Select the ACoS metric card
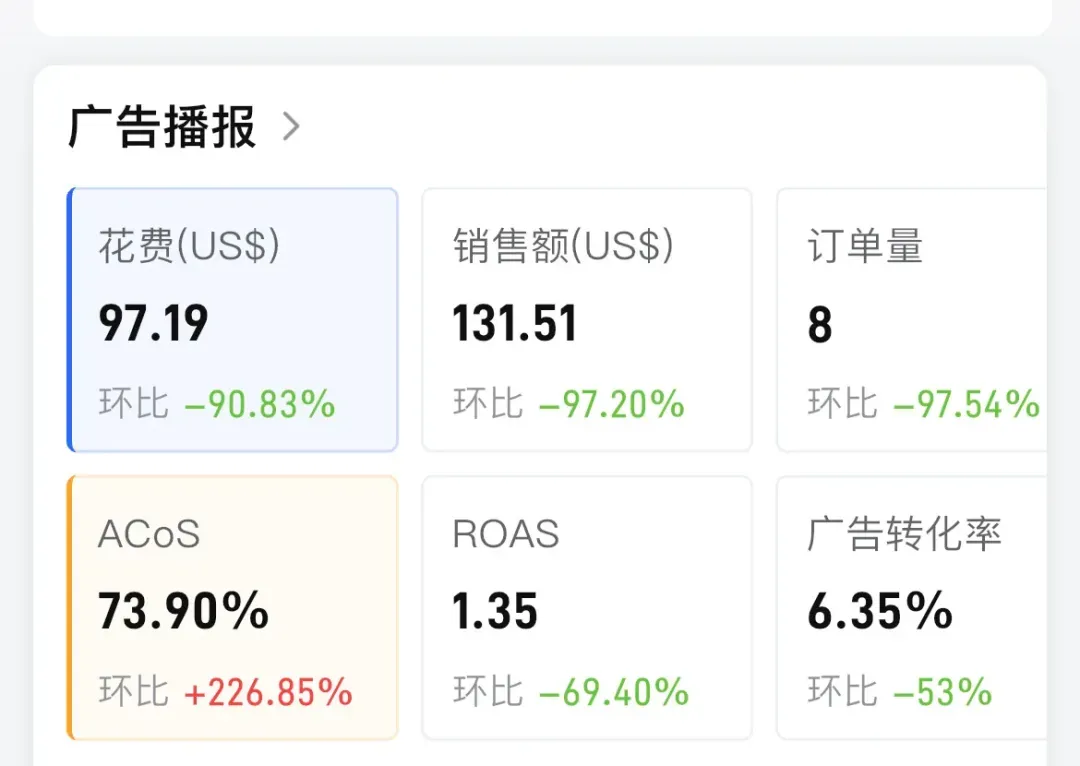This screenshot has width=1080, height=766. tap(233, 608)
